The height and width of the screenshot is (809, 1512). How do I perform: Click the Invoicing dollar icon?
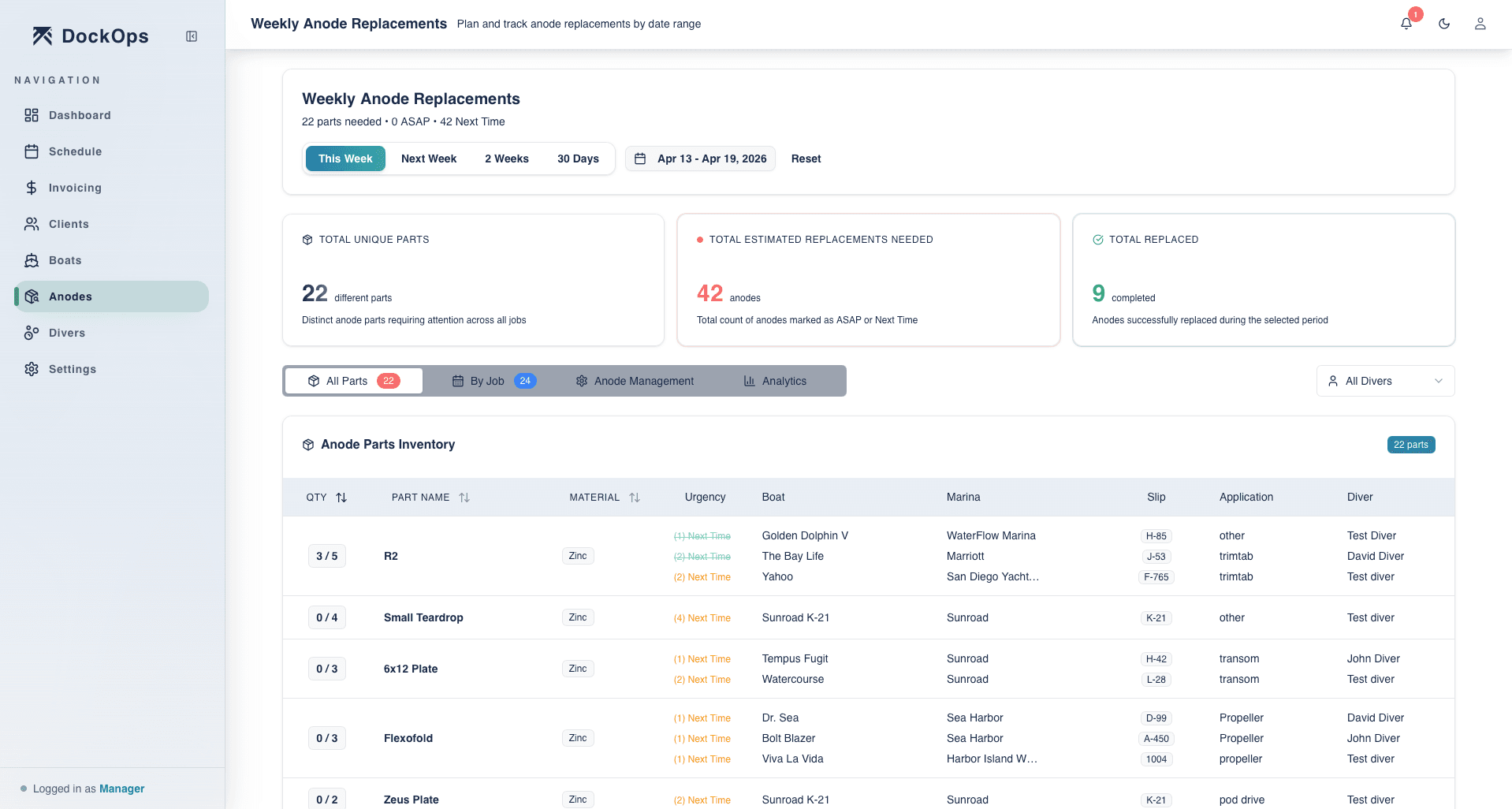point(32,188)
